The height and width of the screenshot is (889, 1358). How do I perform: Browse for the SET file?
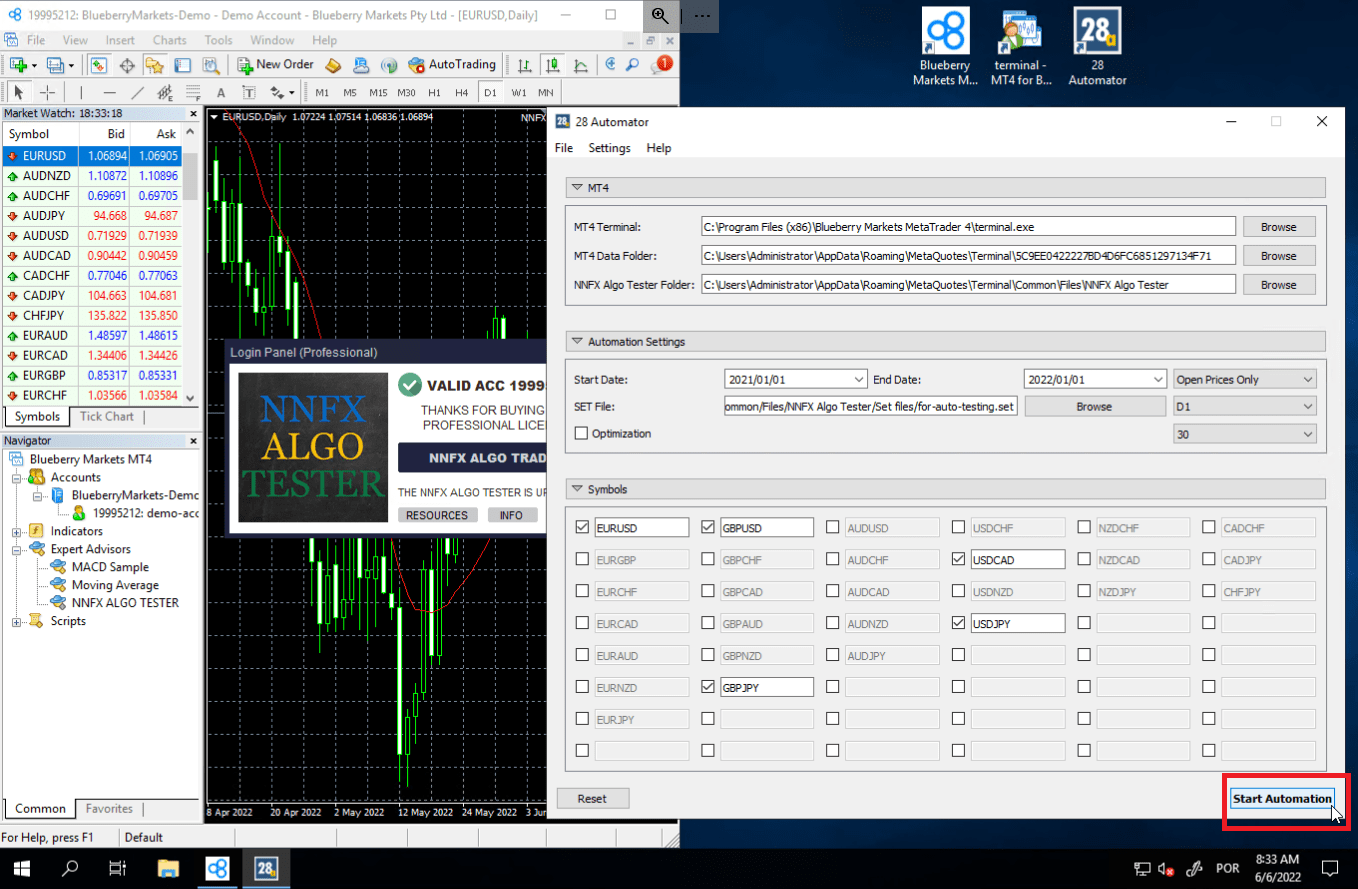pyautogui.click(x=1094, y=407)
